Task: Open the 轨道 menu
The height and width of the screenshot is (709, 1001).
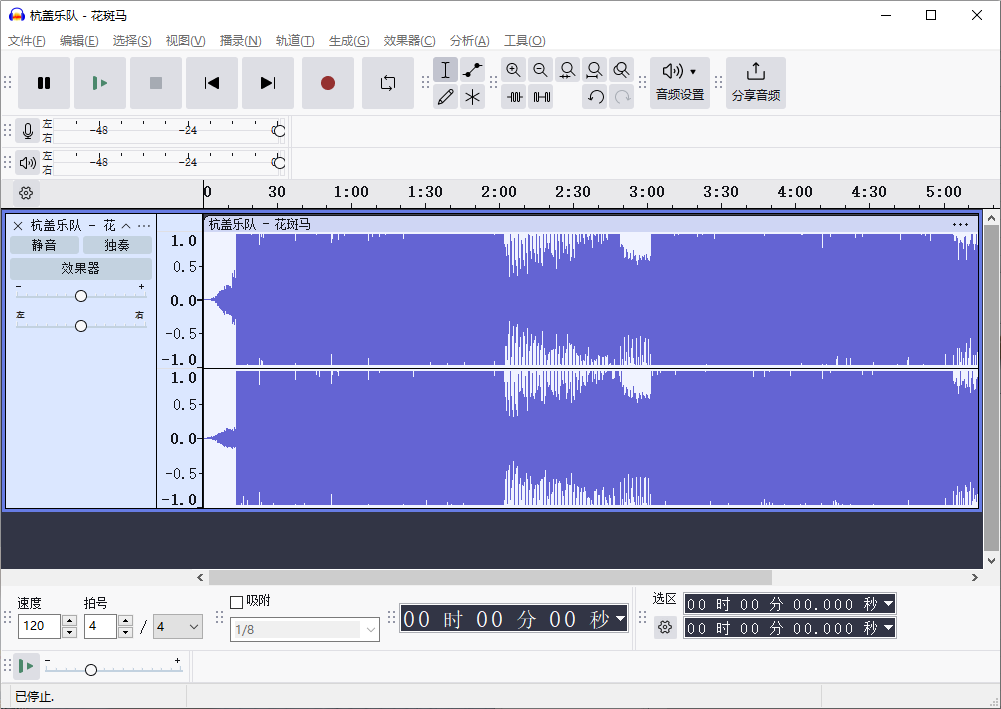Action: click(293, 40)
